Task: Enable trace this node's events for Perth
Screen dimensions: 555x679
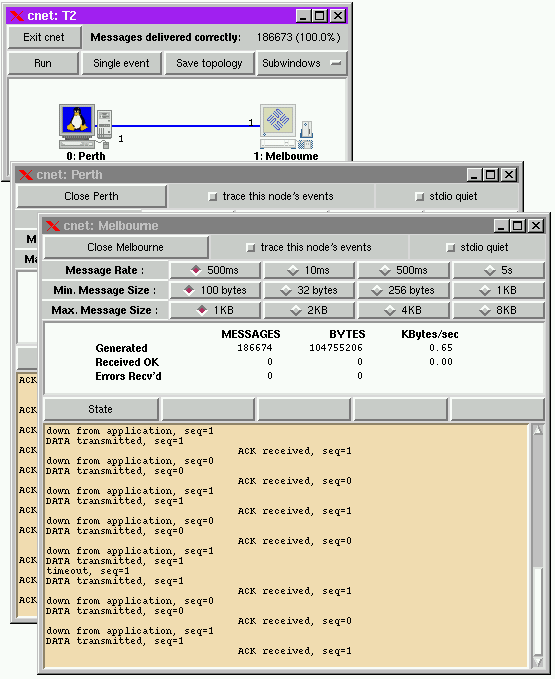Action: tap(212, 197)
